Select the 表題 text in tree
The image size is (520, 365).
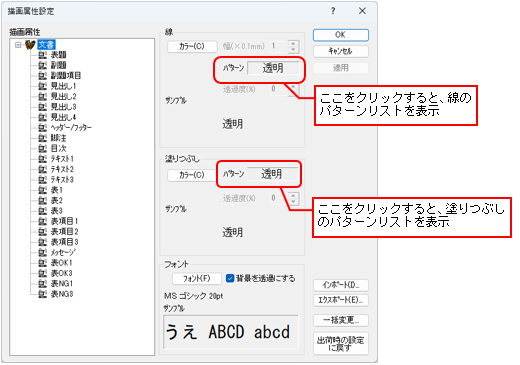click(x=58, y=55)
